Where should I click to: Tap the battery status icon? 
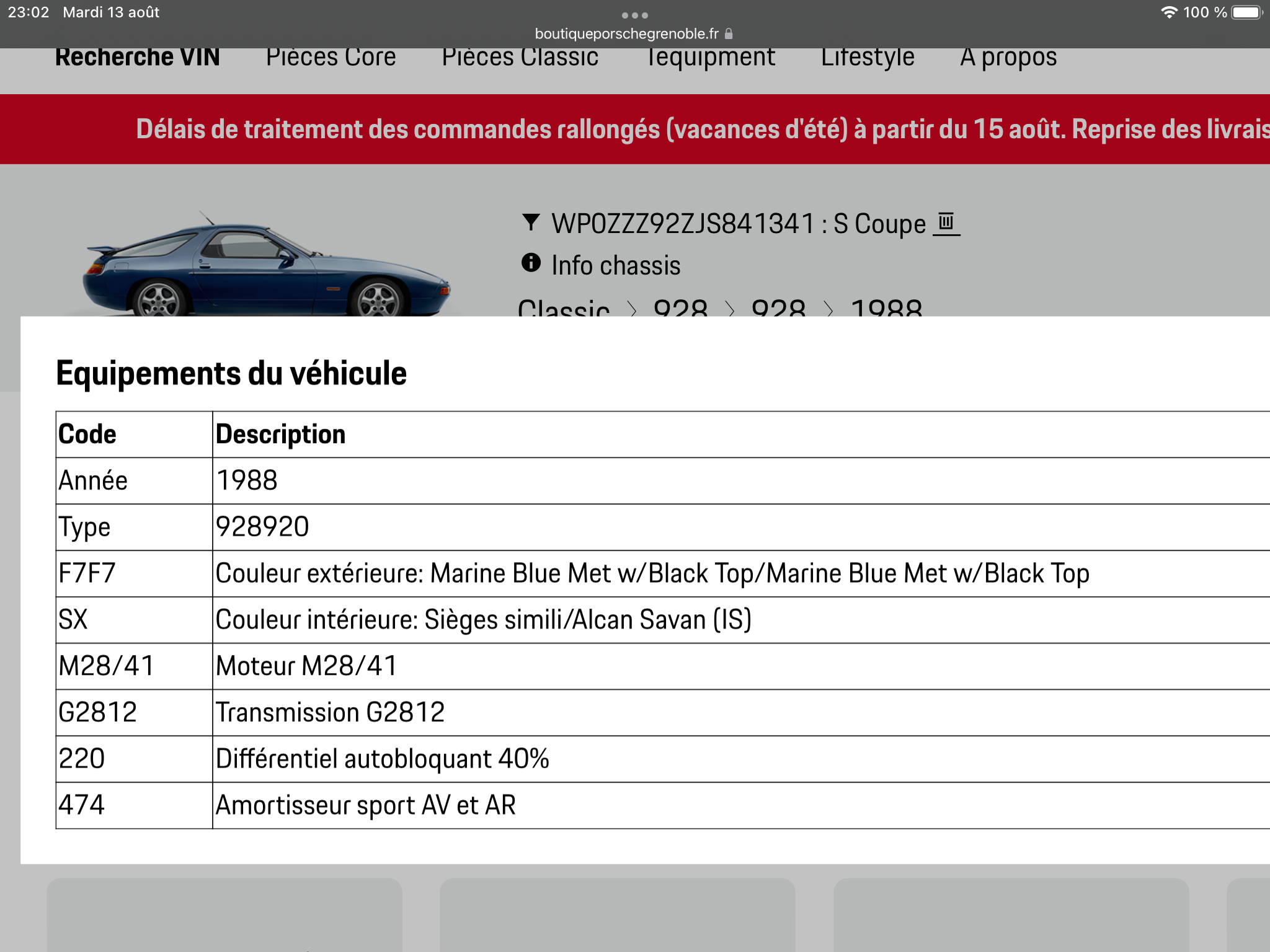[1247, 12]
